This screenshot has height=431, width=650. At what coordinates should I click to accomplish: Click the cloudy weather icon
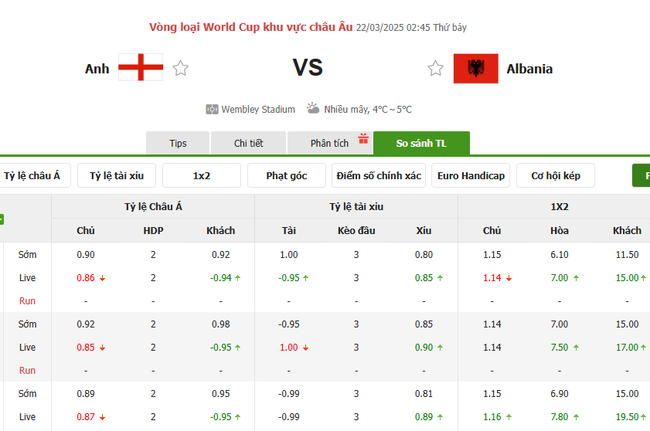click(x=313, y=109)
